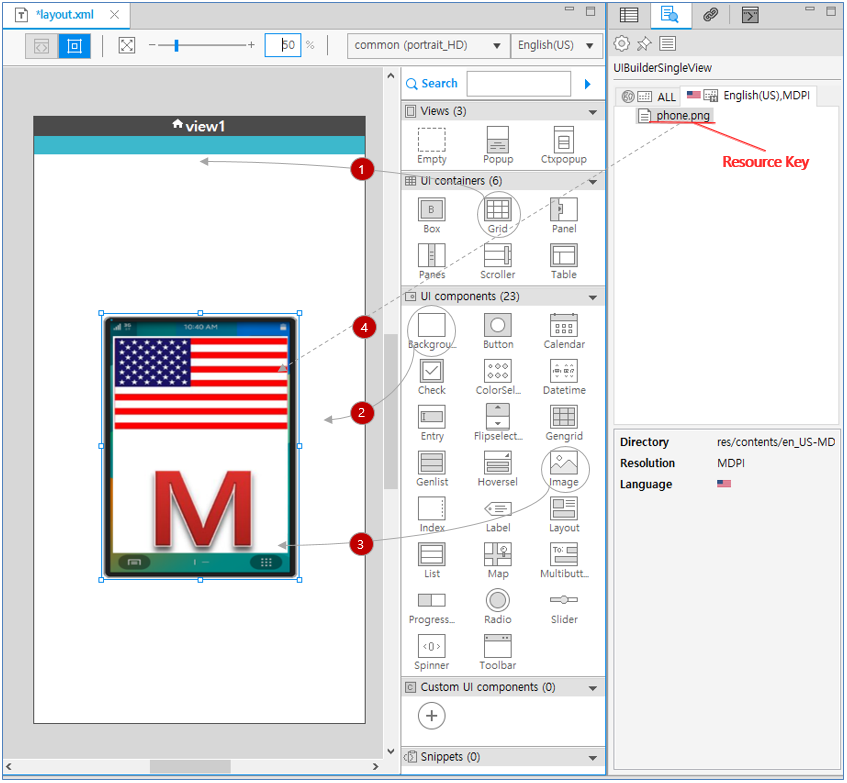Image resolution: width=847 pixels, height=783 pixels.
Task: Click the zoom level slider handle
Action: pyautogui.click(x=176, y=46)
